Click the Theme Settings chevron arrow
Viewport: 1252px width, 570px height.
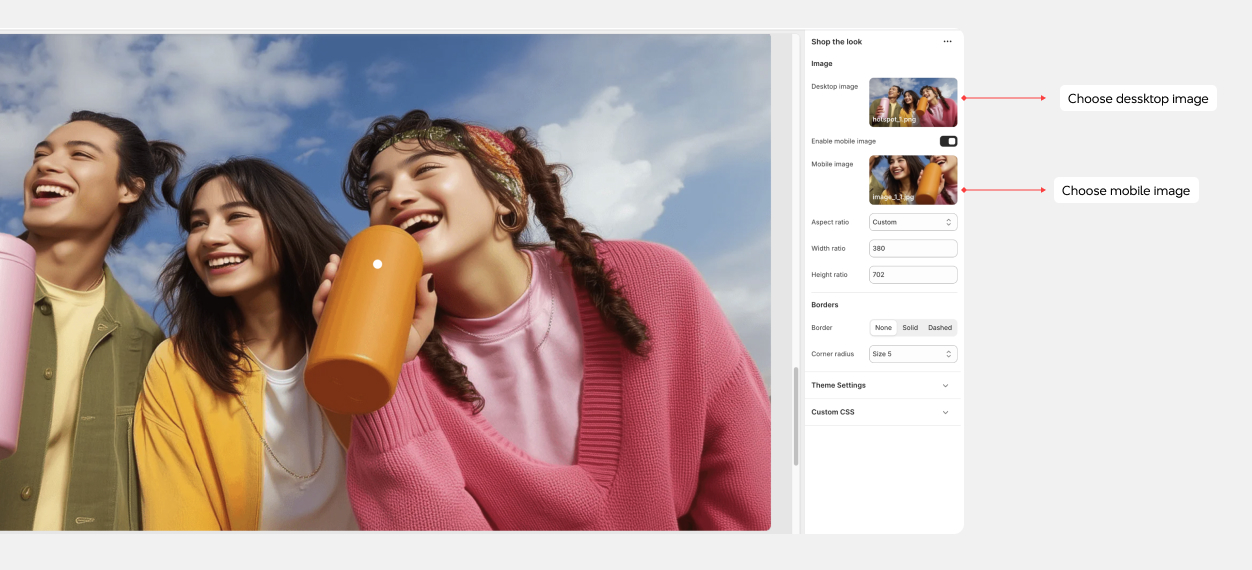(945, 385)
